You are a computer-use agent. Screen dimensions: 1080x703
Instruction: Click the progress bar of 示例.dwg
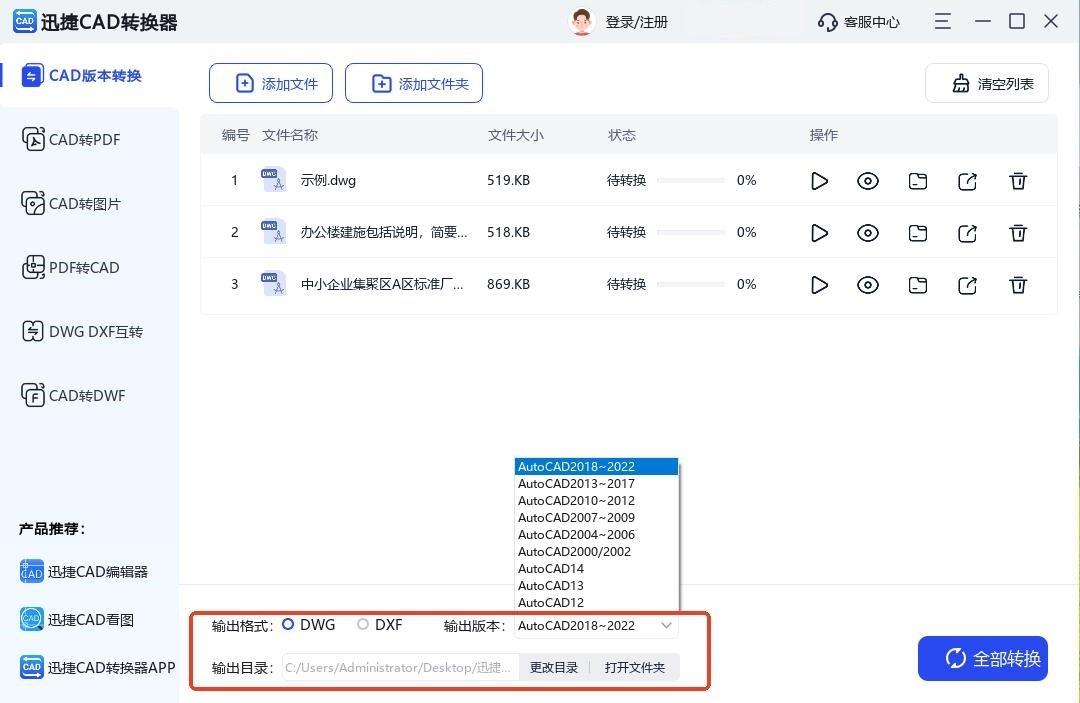tap(690, 181)
